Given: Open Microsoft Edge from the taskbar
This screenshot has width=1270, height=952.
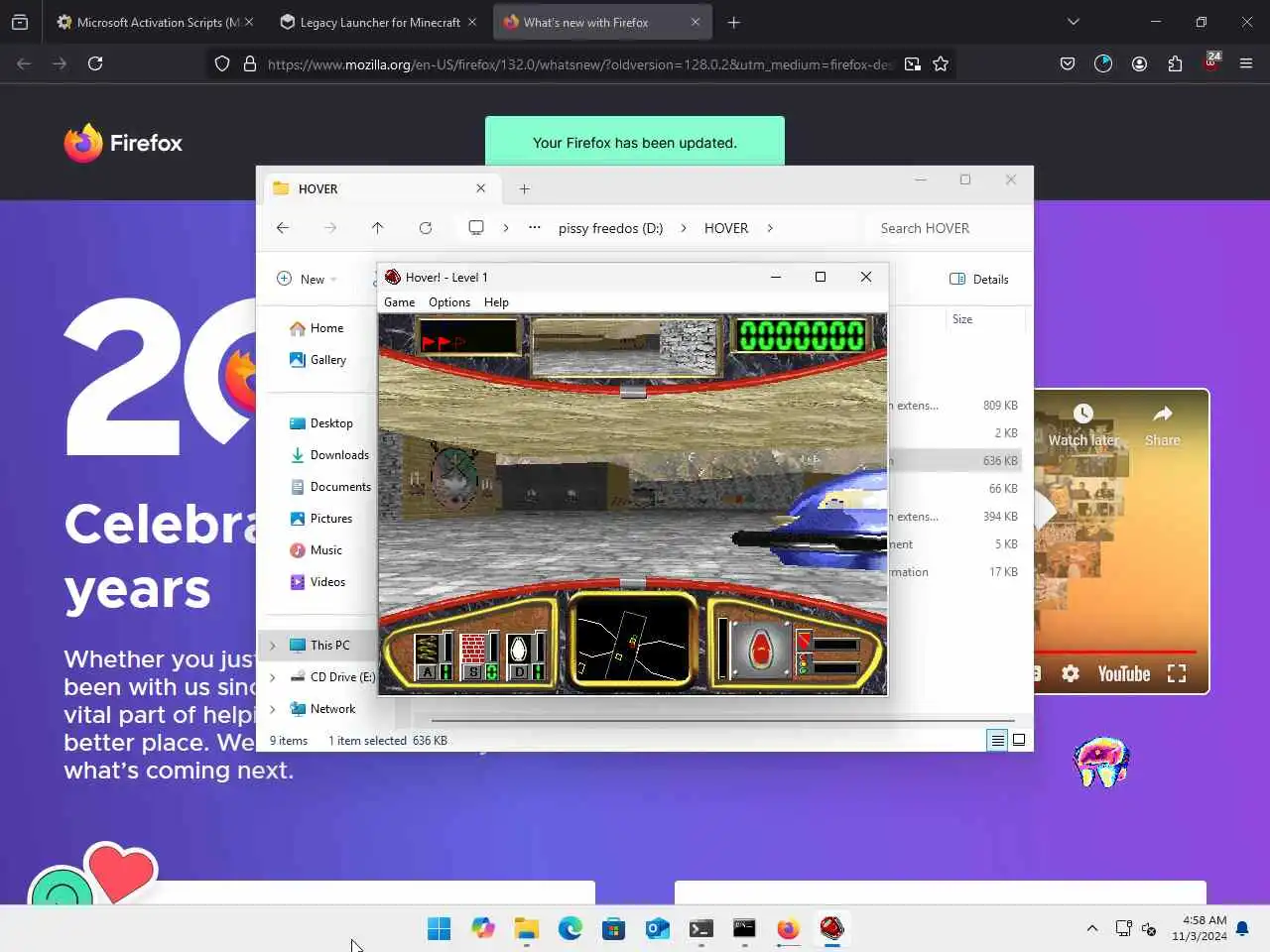Looking at the screenshot, I should click(x=570, y=928).
